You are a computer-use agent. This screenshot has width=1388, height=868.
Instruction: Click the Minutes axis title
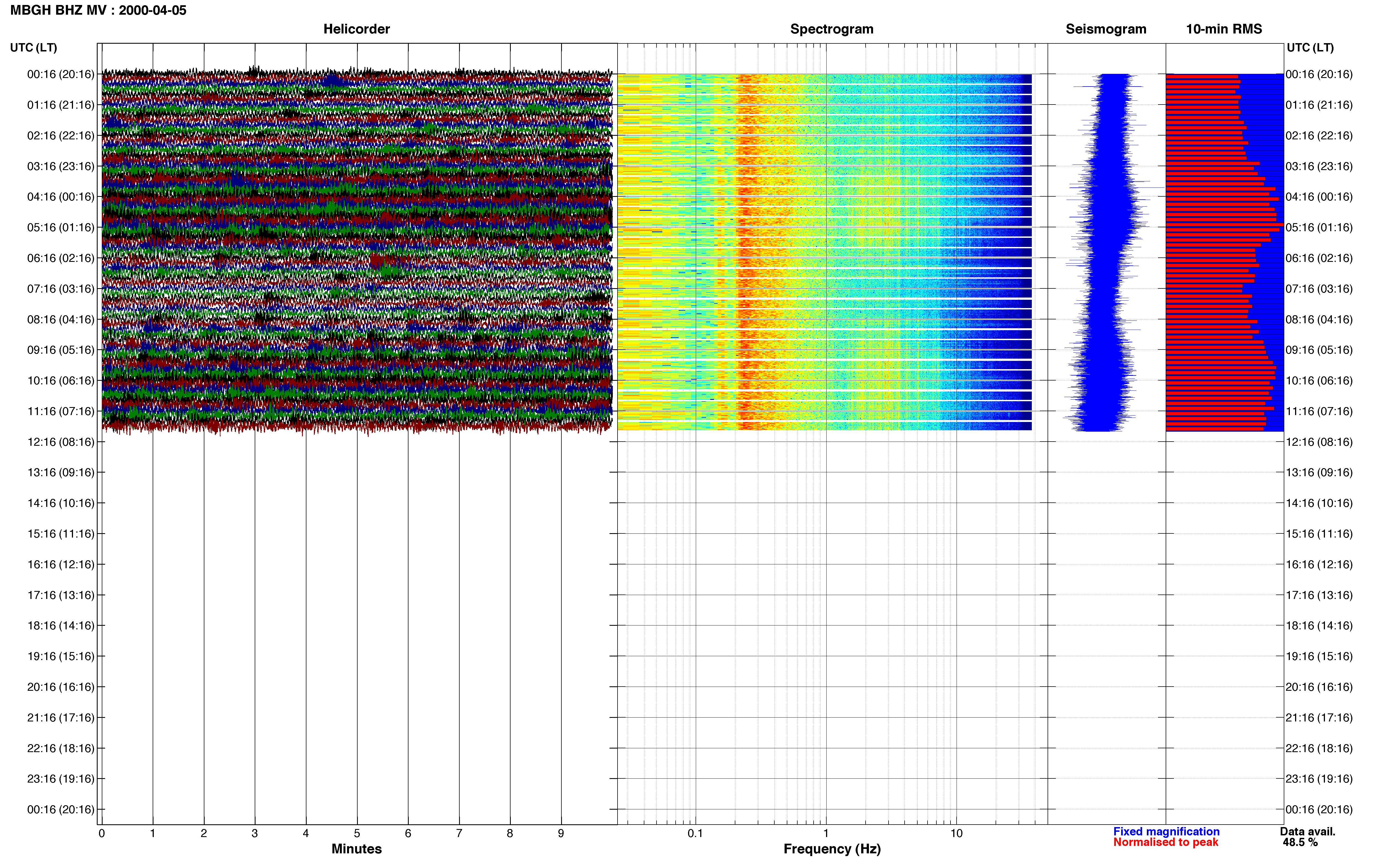(x=356, y=849)
